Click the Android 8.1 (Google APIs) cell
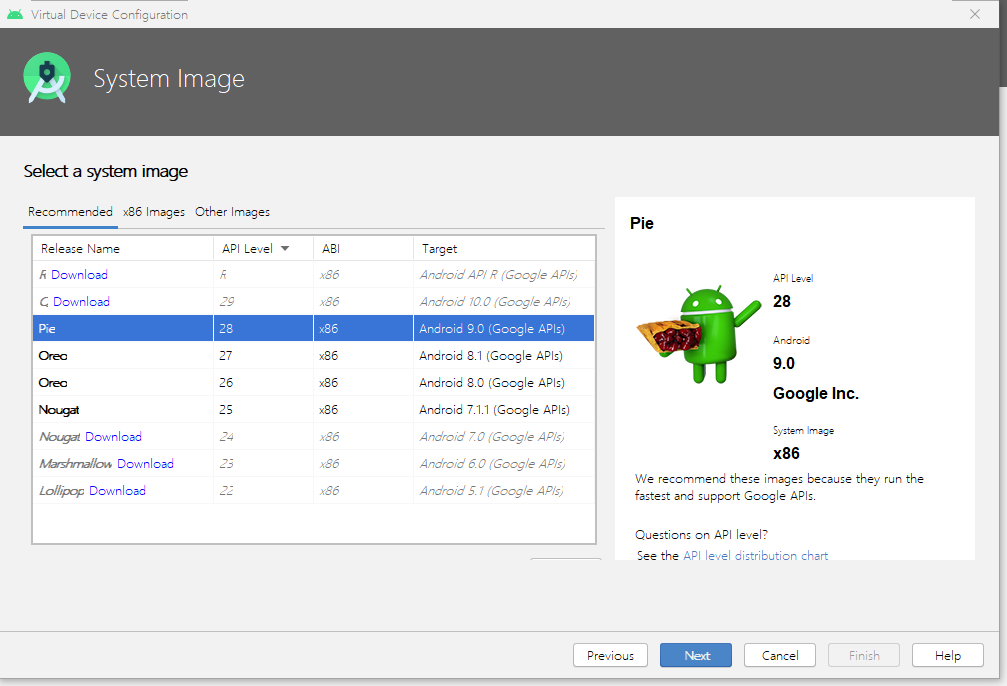This screenshot has height=686, width=1007. click(x=504, y=355)
